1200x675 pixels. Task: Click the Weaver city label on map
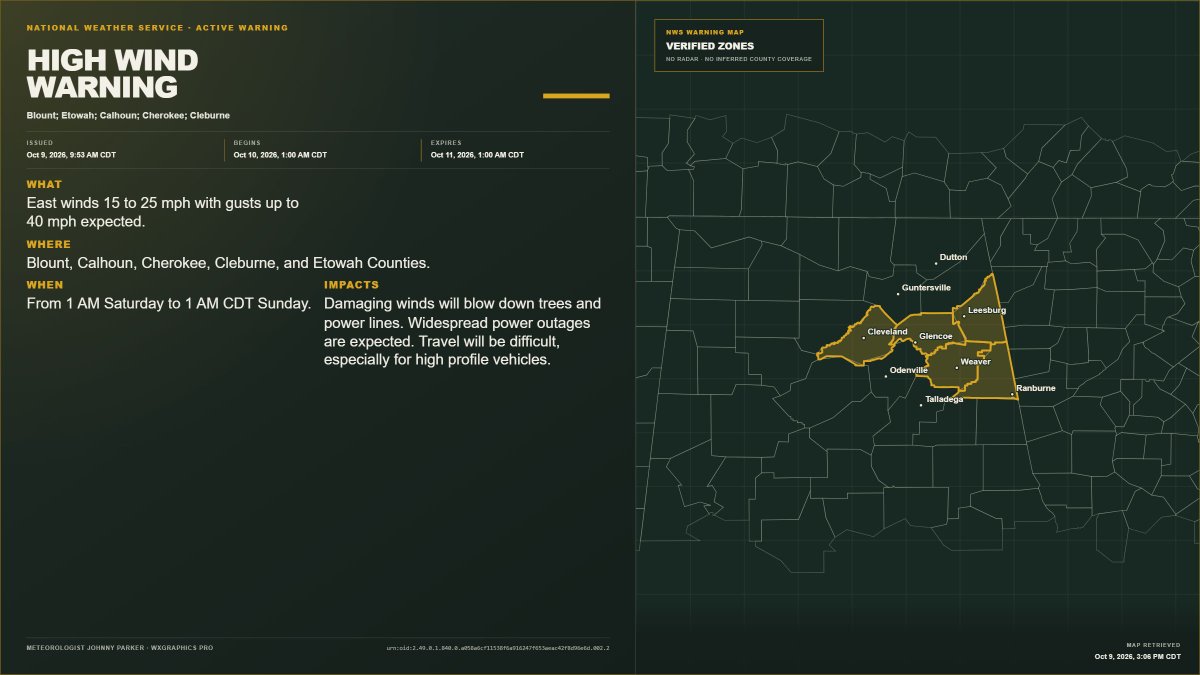tap(975, 362)
